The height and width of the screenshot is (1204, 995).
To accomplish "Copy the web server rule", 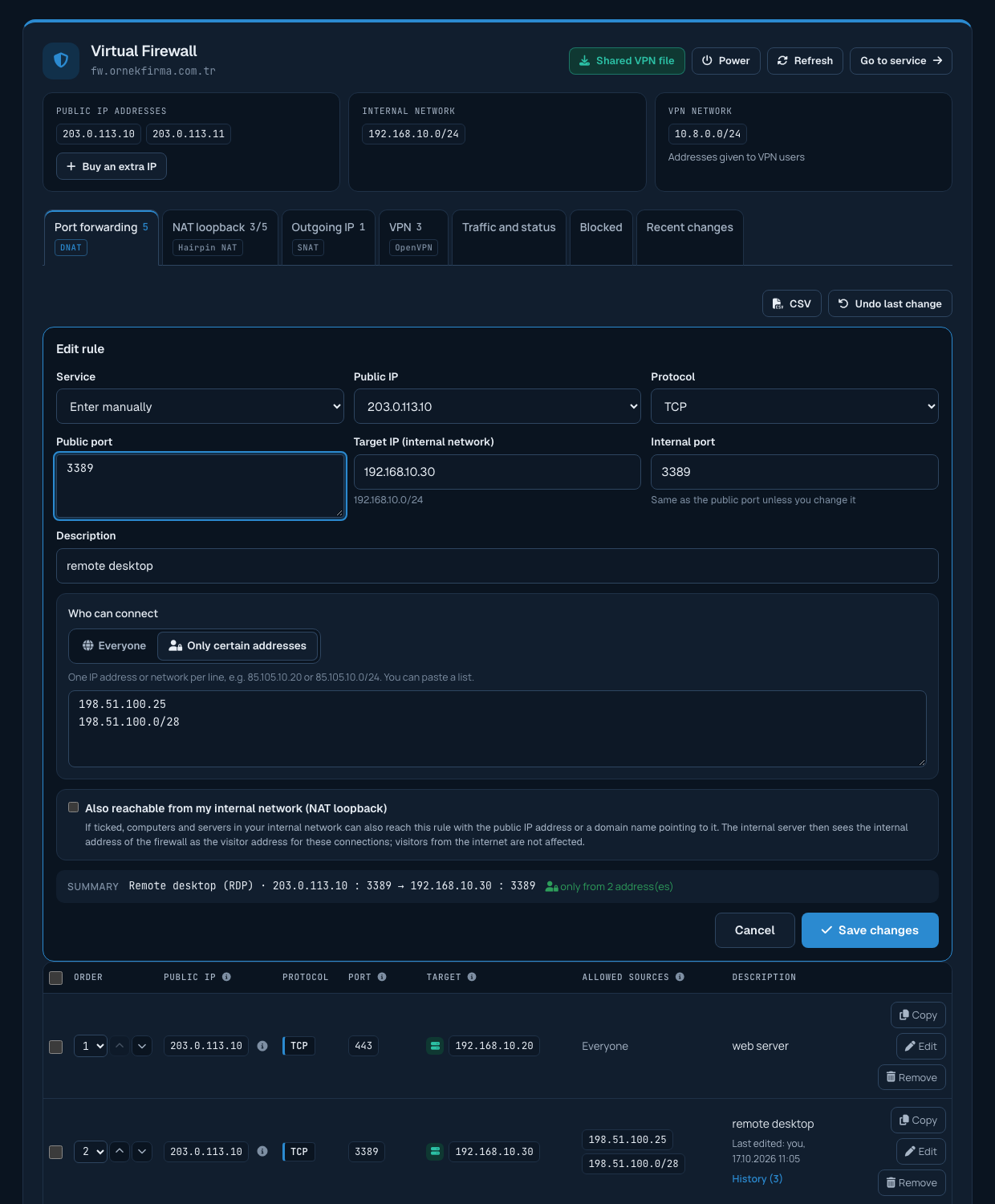I will point(918,1015).
